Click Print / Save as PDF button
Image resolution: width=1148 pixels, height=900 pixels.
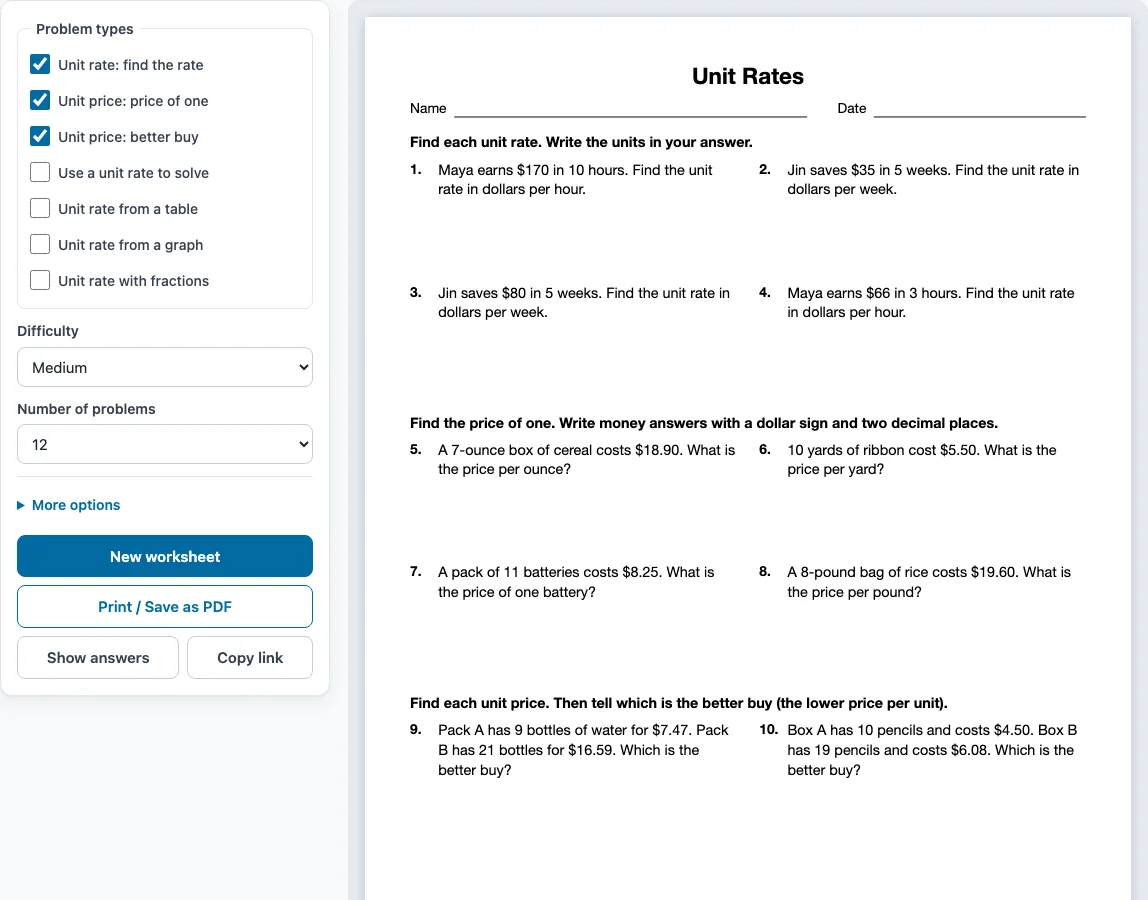point(165,606)
